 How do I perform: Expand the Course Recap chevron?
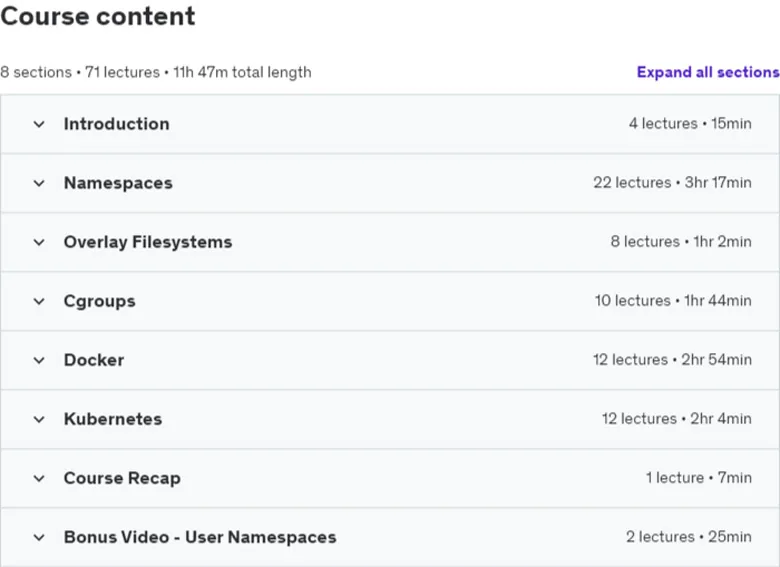pyautogui.click(x=39, y=478)
